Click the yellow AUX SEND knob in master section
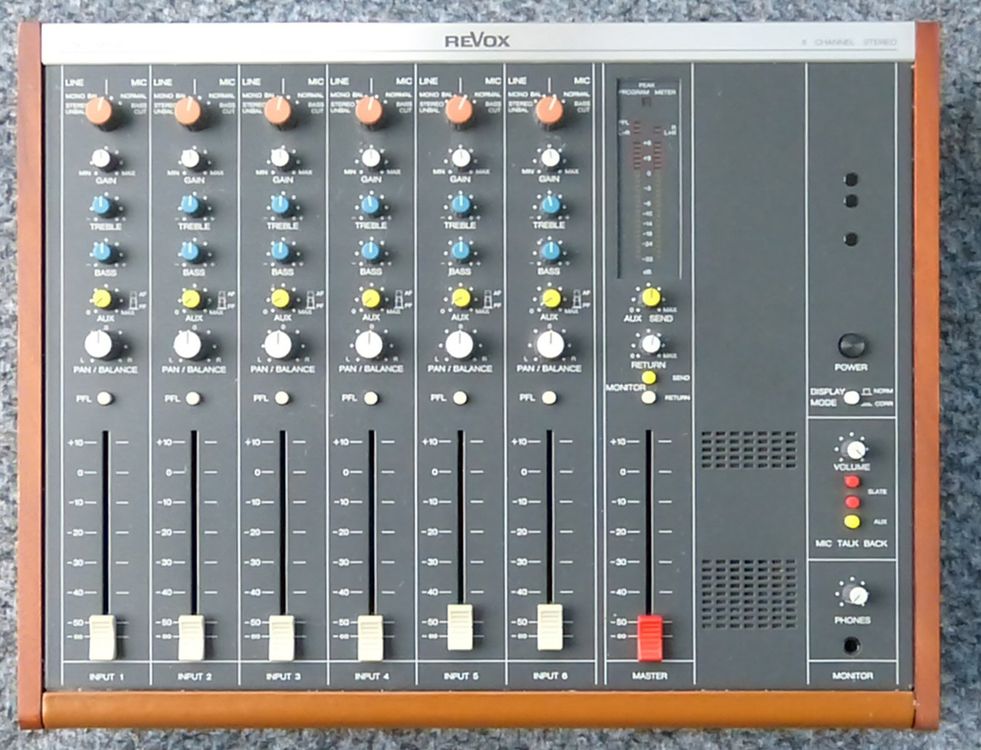 coord(651,297)
